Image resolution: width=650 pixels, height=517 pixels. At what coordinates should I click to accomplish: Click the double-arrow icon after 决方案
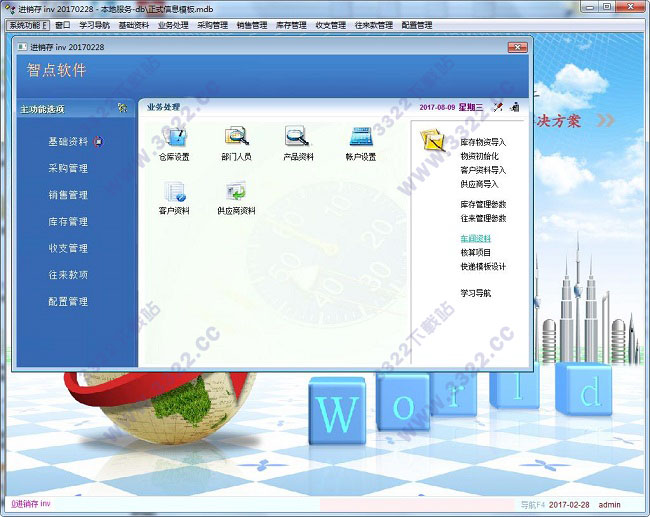[606, 120]
